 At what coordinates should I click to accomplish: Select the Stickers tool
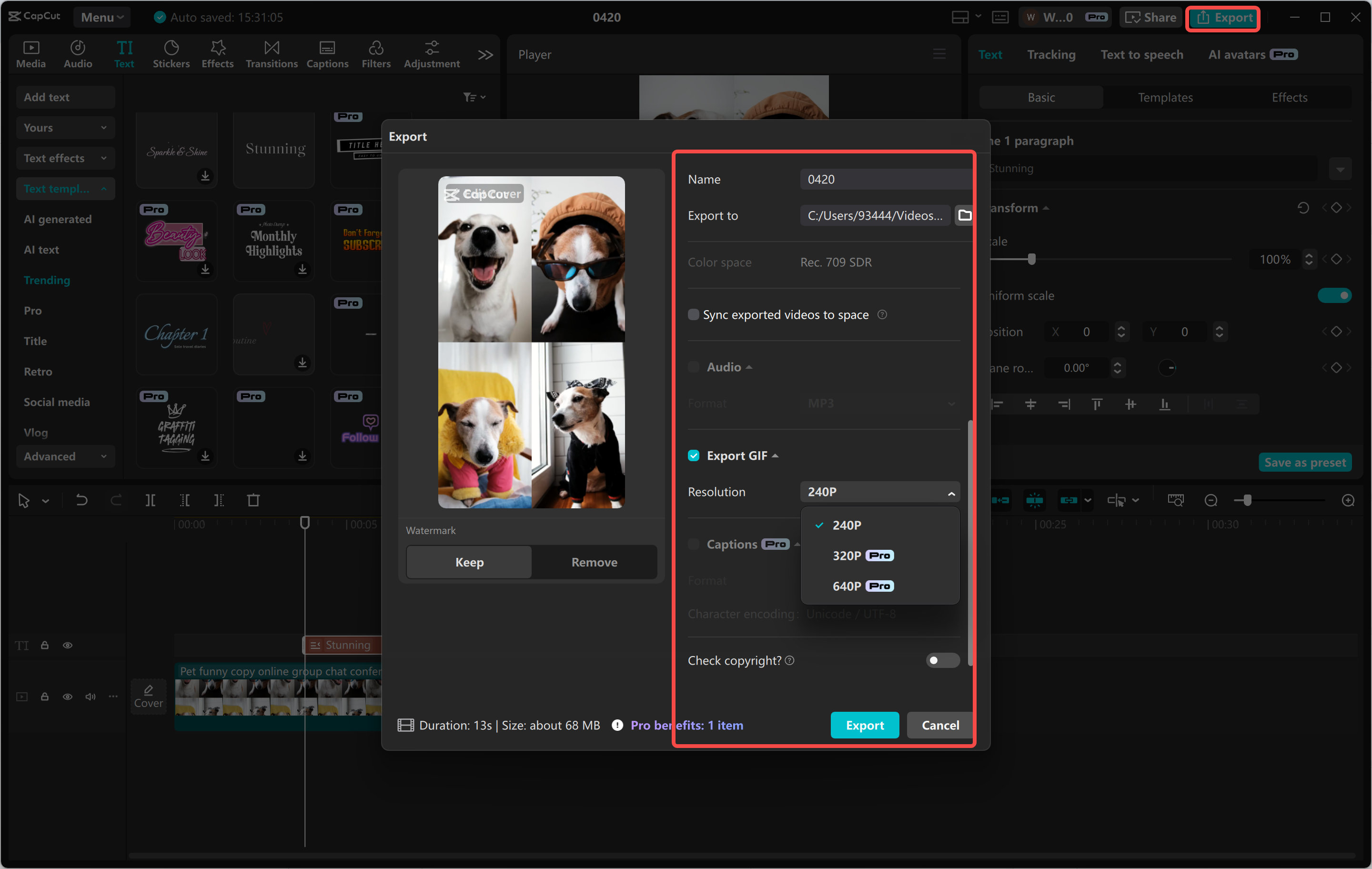tap(171, 53)
